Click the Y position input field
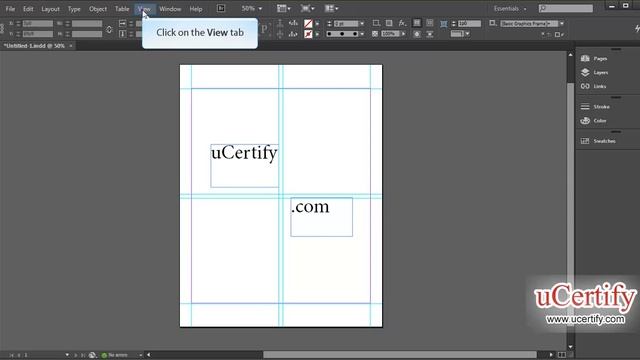Image resolution: width=640 pixels, height=360 pixels. (38, 34)
